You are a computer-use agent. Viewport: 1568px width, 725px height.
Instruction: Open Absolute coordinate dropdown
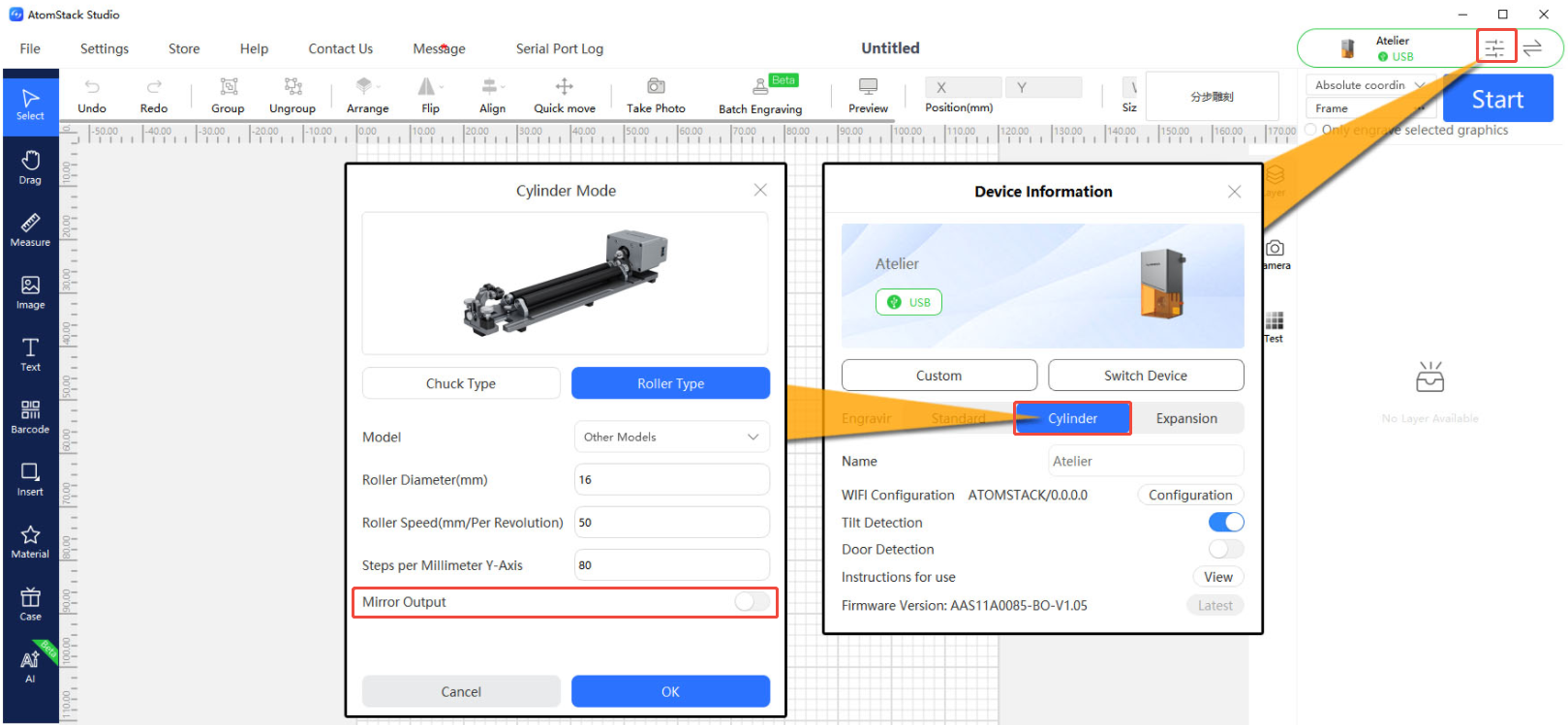[x=1369, y=85]
